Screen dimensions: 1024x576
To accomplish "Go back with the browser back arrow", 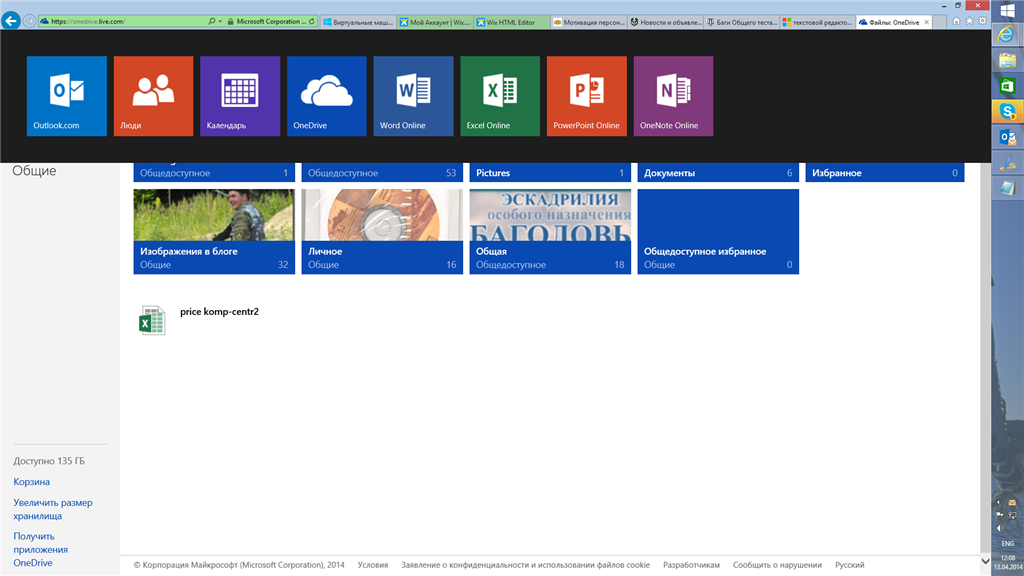I will click(10, 21).
